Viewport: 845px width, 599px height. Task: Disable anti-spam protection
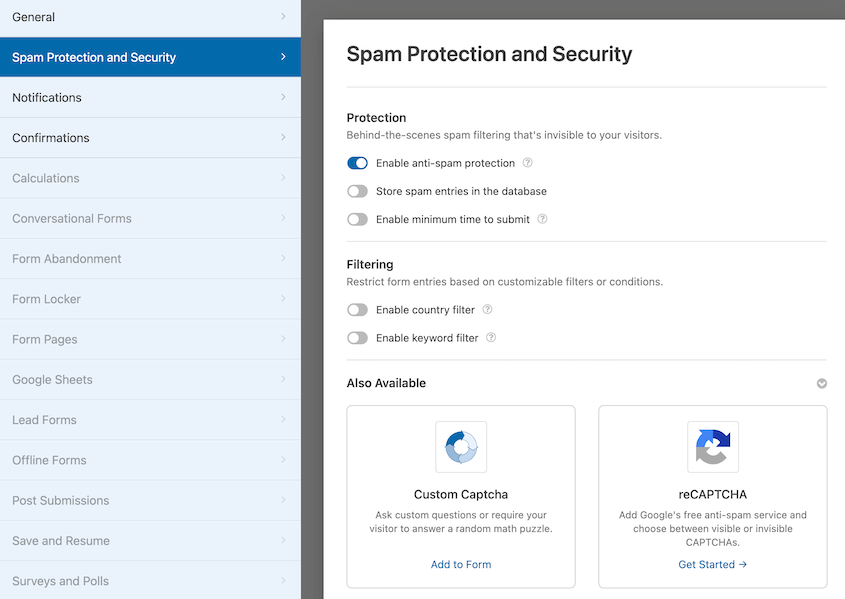click(357, 162)
